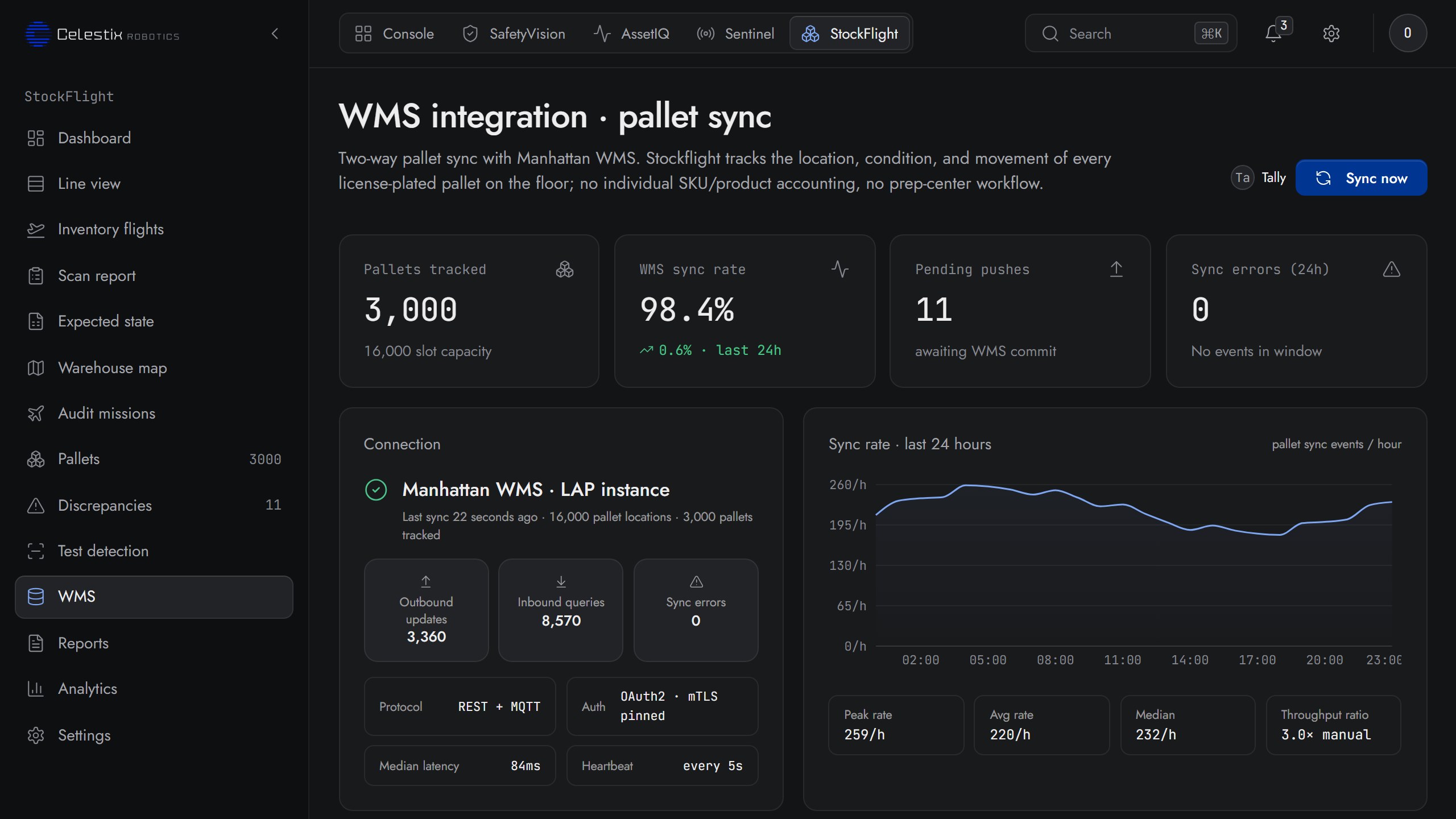Click the Sync errors tile showing 0
Image resolution: width=1456 pixels, height=819 pixels.
pos(696,610)
